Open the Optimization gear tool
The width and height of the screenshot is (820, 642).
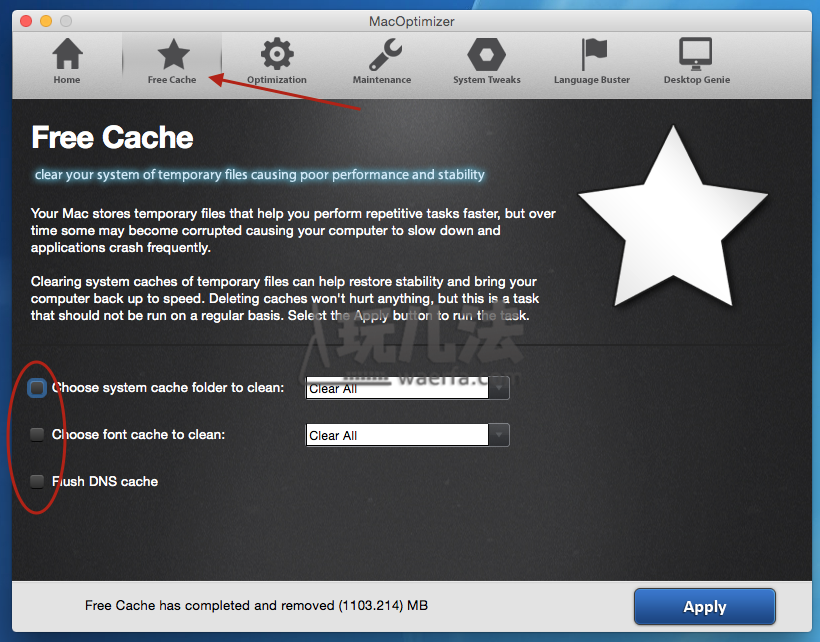277,61
